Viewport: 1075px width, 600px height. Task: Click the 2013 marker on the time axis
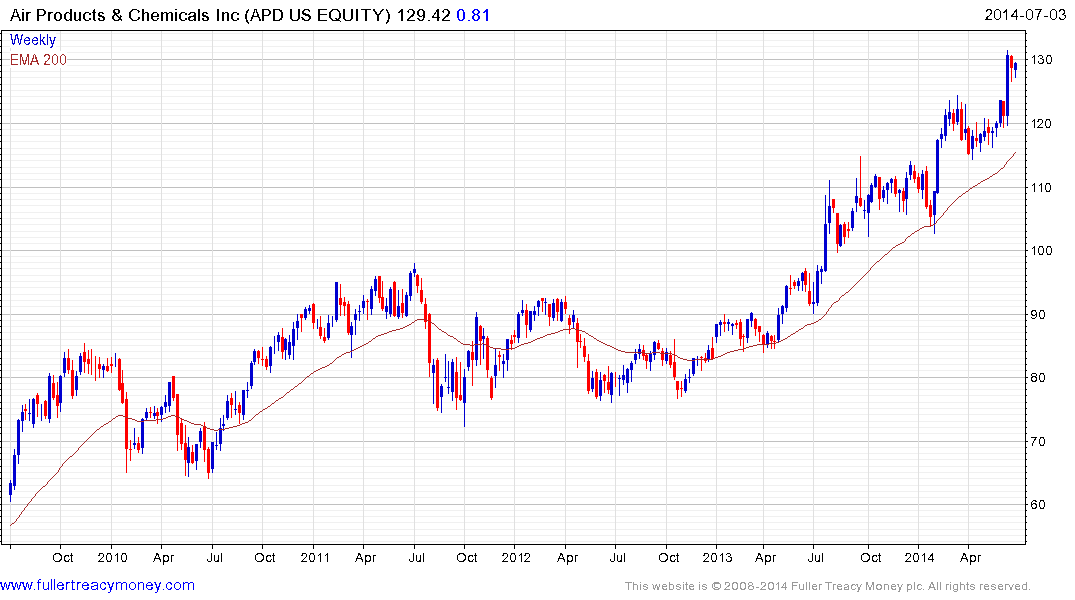(x=717, y=557)
